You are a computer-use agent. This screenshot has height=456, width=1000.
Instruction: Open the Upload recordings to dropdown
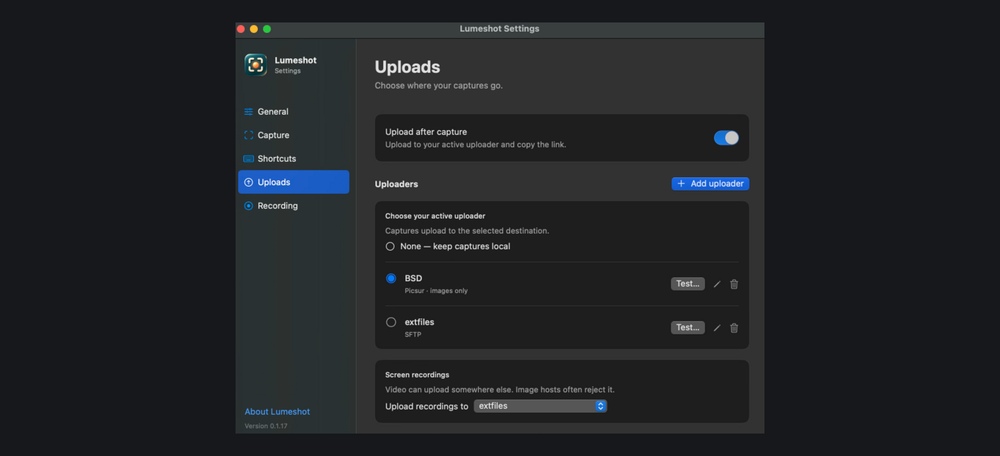point(540,406)
